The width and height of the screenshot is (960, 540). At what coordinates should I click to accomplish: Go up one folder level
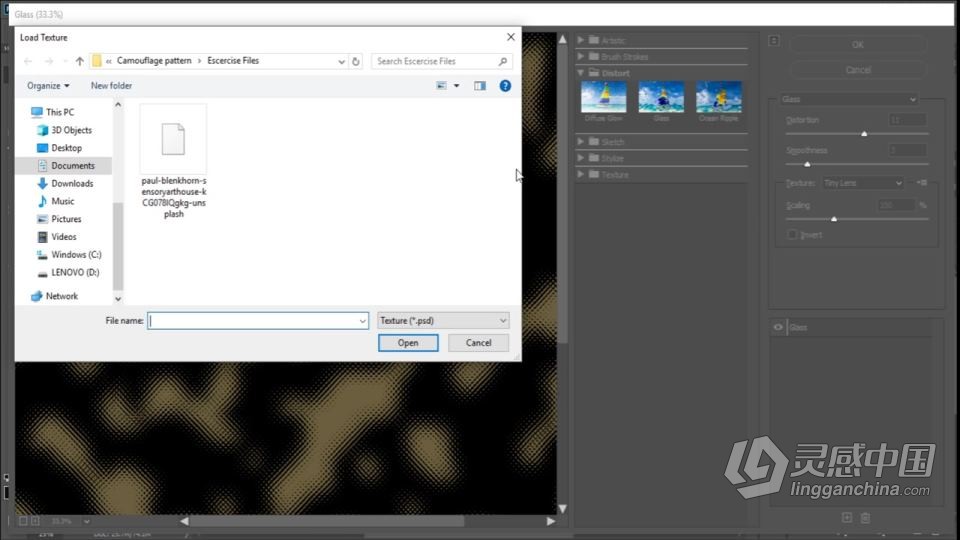point(80,61)
